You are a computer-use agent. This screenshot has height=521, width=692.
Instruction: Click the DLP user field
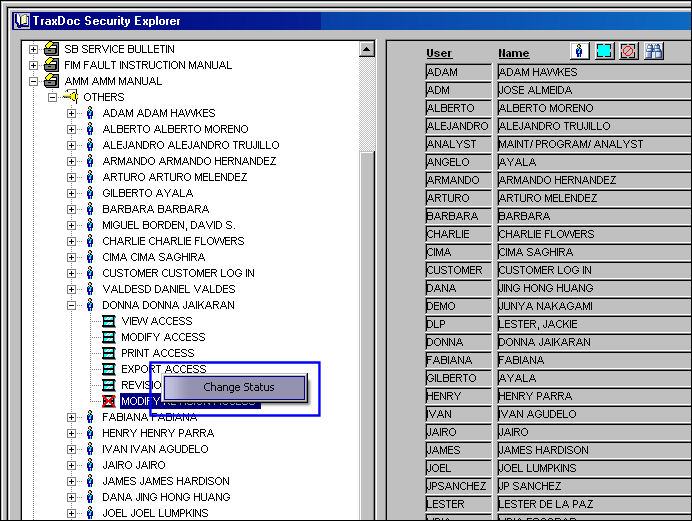459,324
